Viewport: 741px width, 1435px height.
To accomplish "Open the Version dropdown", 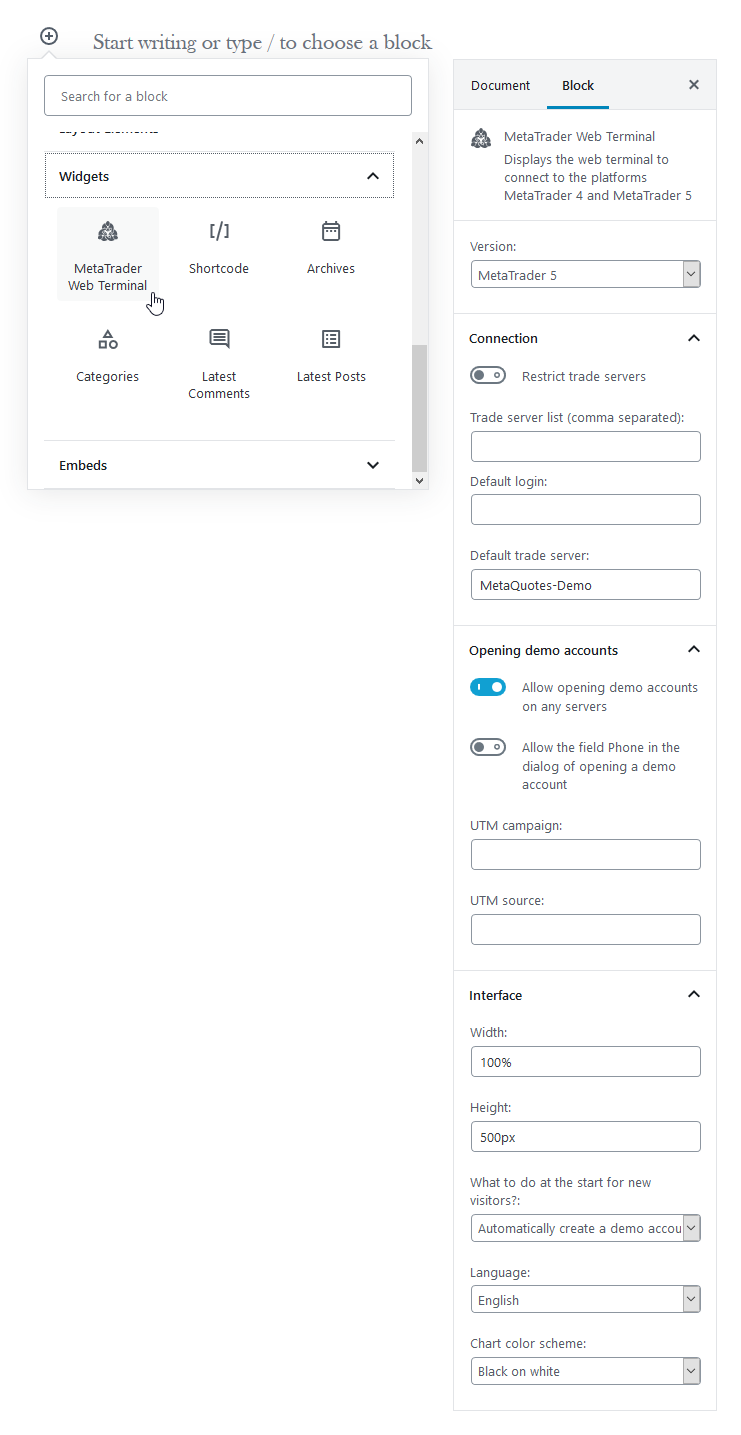I will click(x=585, y=275).
